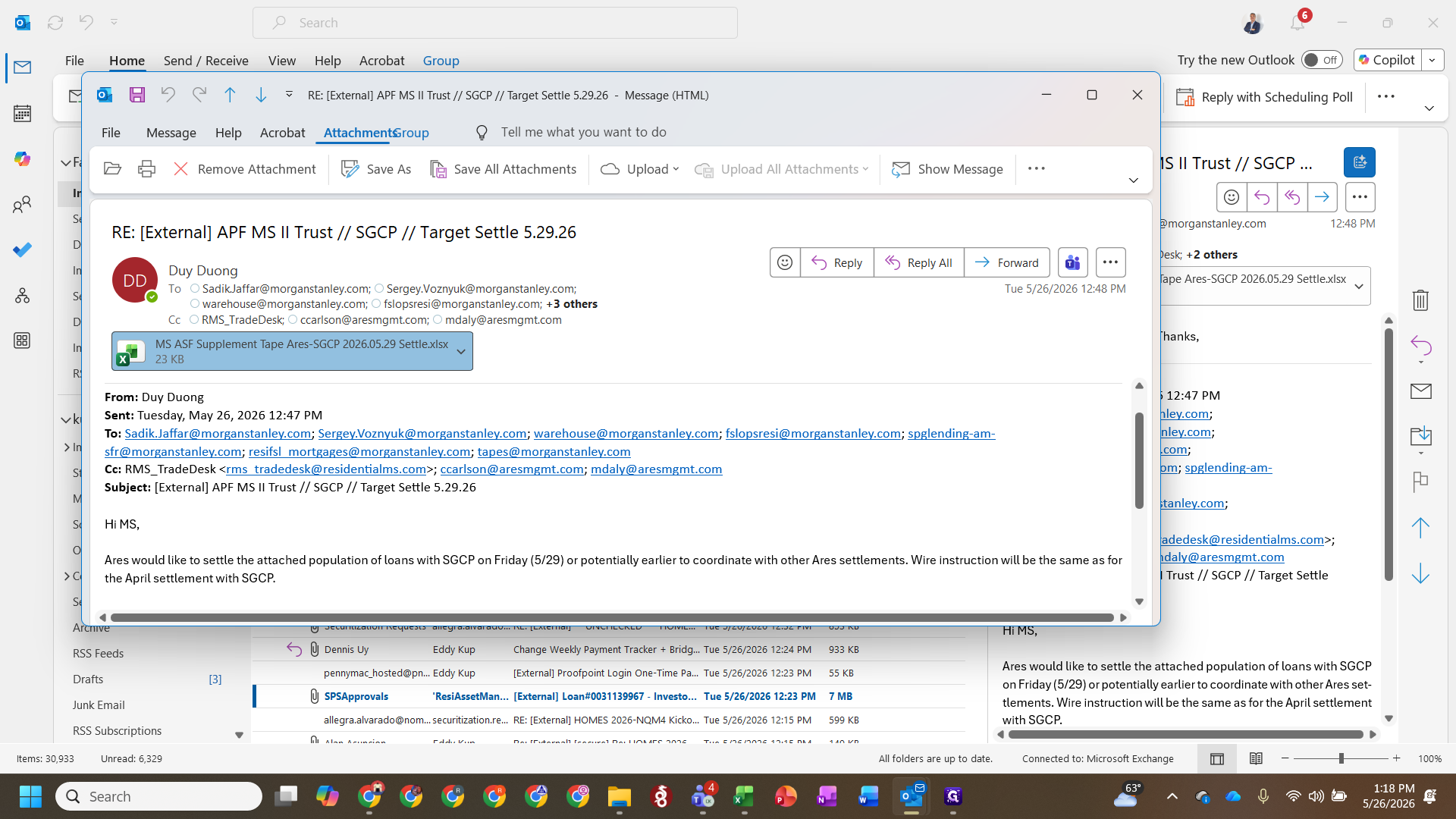Image resolution: width=1456 pixels, height=819 pixels.
Task: Click Forward in the message header
Action: tap(1007, 262)
